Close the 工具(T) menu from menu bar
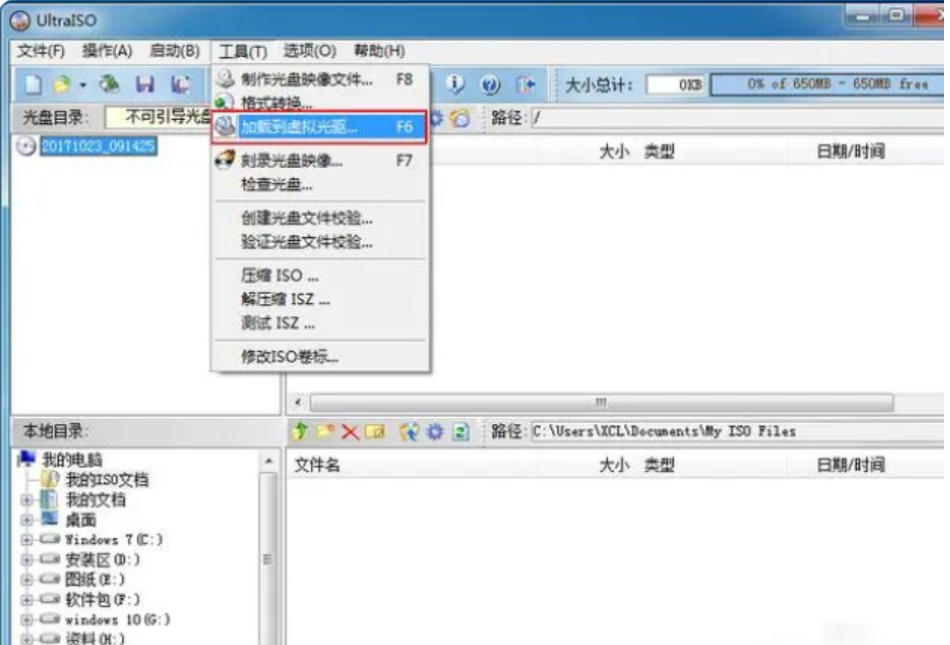 [242, 51]
